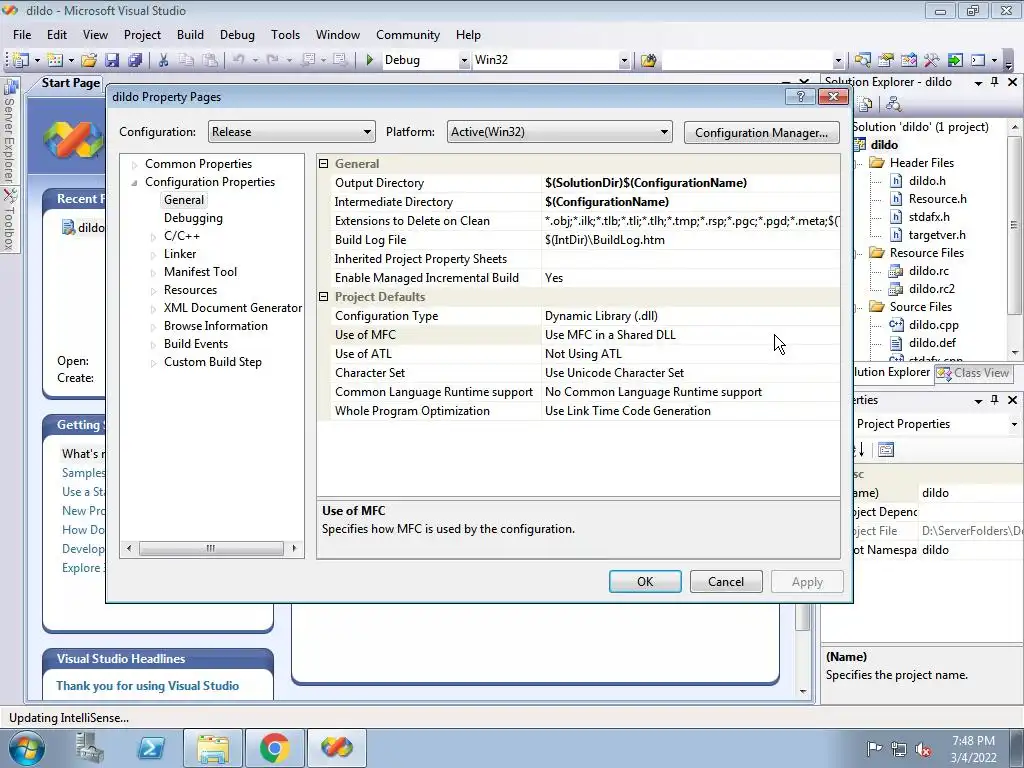Screen dimensions: 1024x768
Task: Select the Start Page document tab
Action: point(71,83)
